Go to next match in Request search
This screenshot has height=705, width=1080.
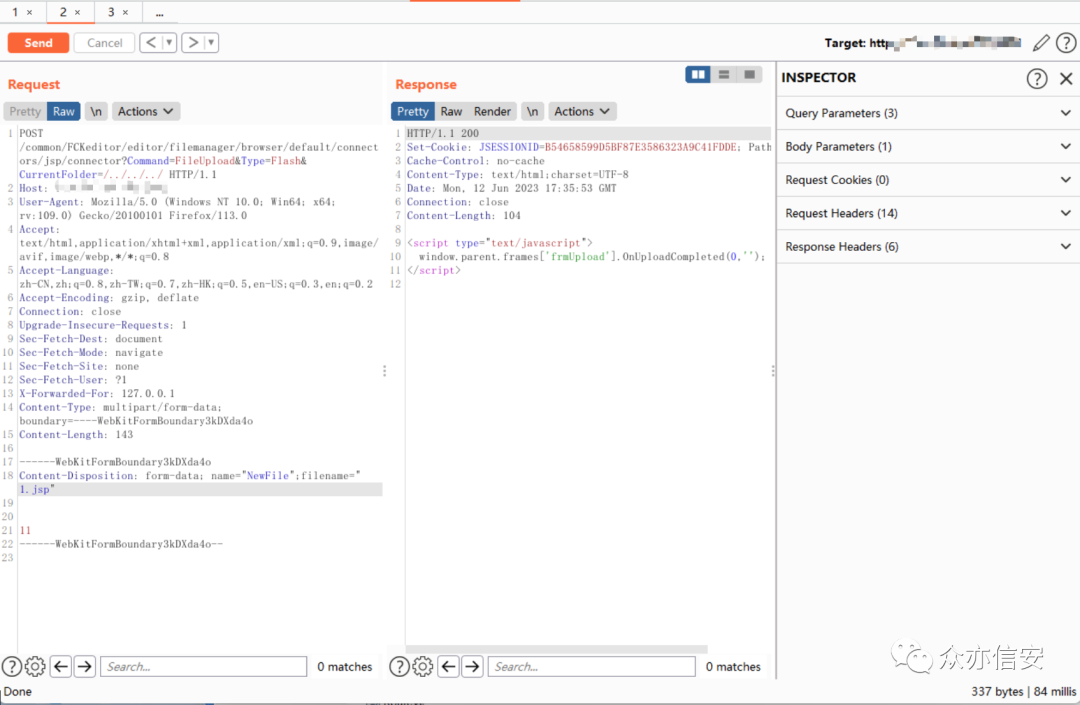(x=85, y=666)
